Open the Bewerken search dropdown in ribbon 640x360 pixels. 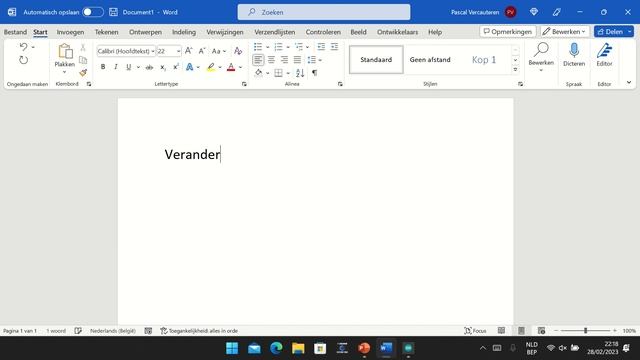(x=541, y=57)
